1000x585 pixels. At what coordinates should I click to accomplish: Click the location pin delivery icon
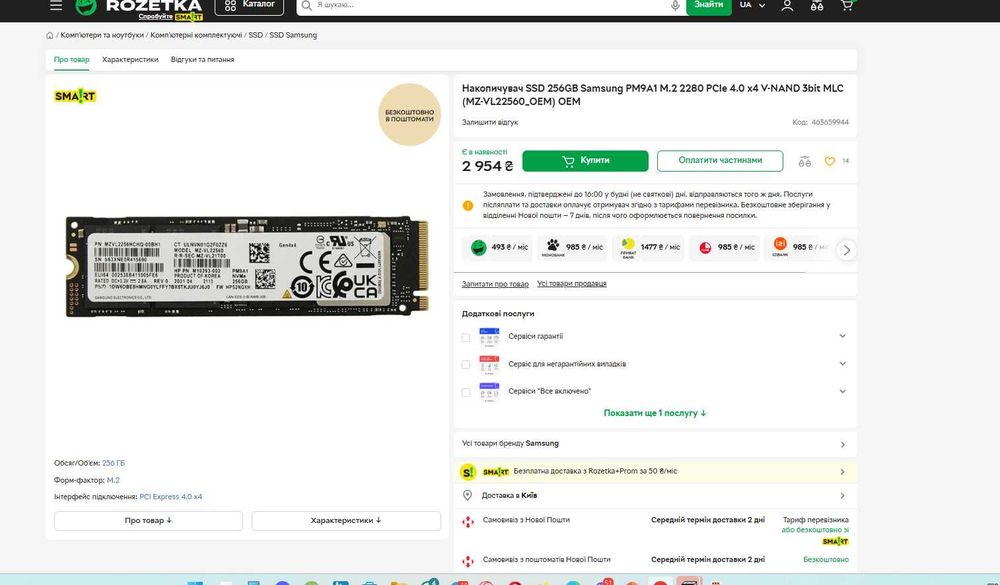pos(467,496)
